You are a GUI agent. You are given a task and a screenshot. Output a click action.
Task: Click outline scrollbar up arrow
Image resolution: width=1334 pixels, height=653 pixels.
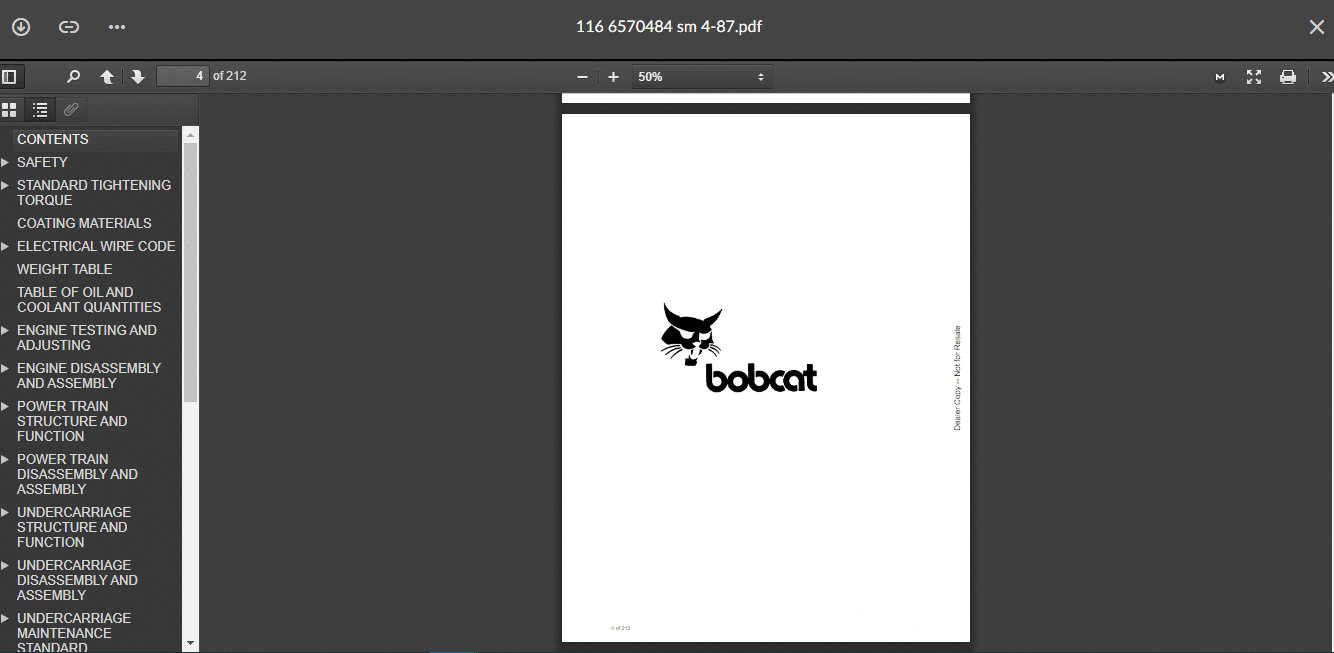click(x=190, y=133)
